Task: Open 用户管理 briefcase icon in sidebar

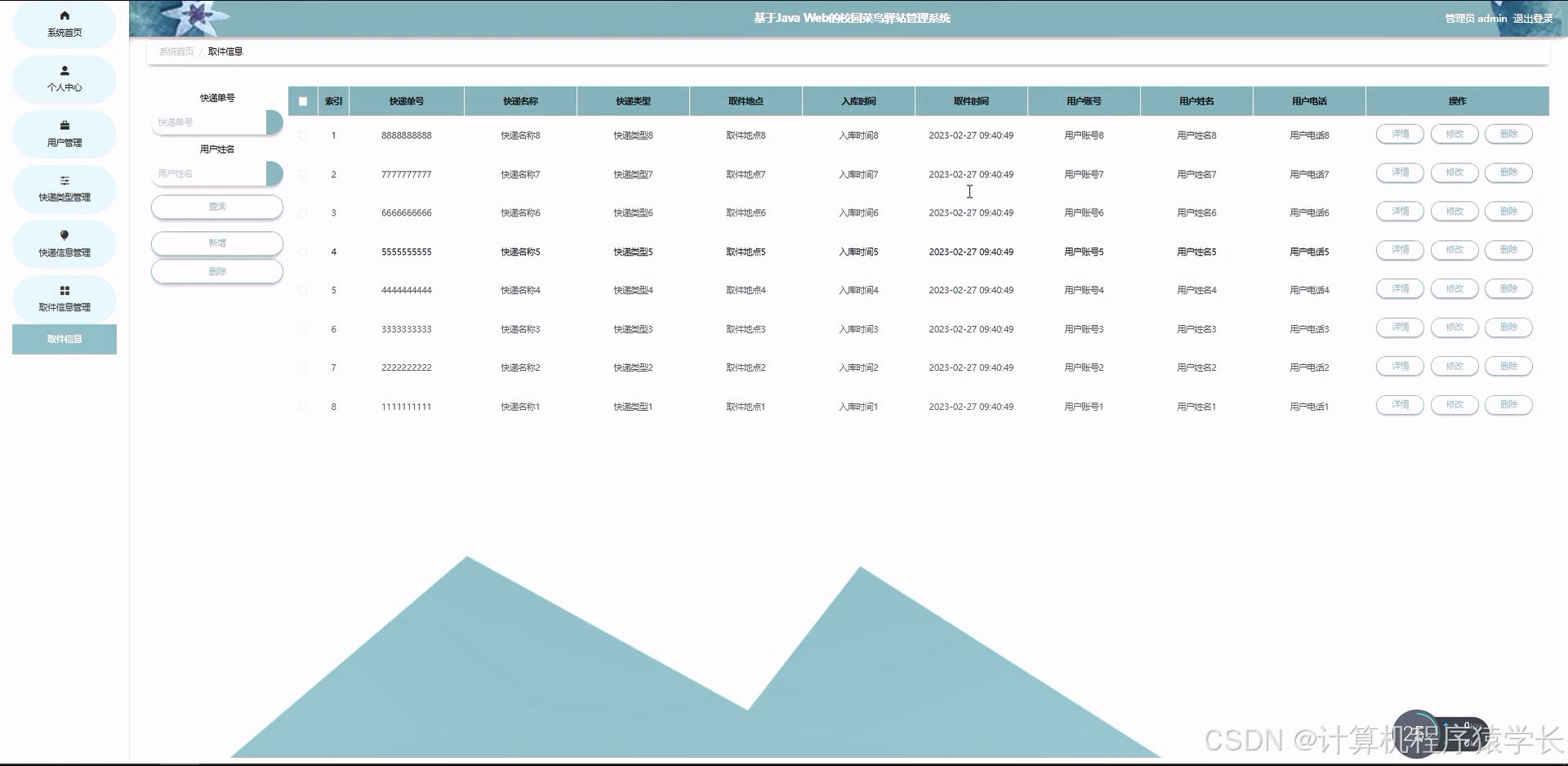Action: (65, 126)
